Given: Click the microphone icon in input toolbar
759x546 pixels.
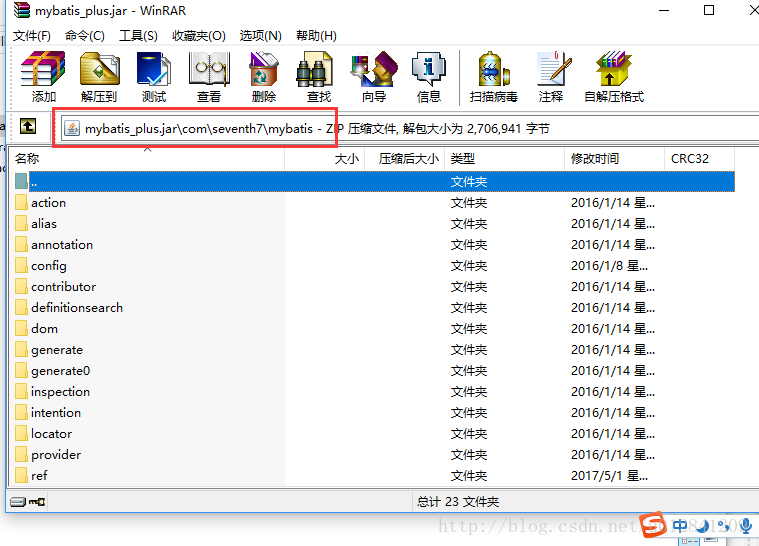Looking at the screenshot, I should pos(746,526).
